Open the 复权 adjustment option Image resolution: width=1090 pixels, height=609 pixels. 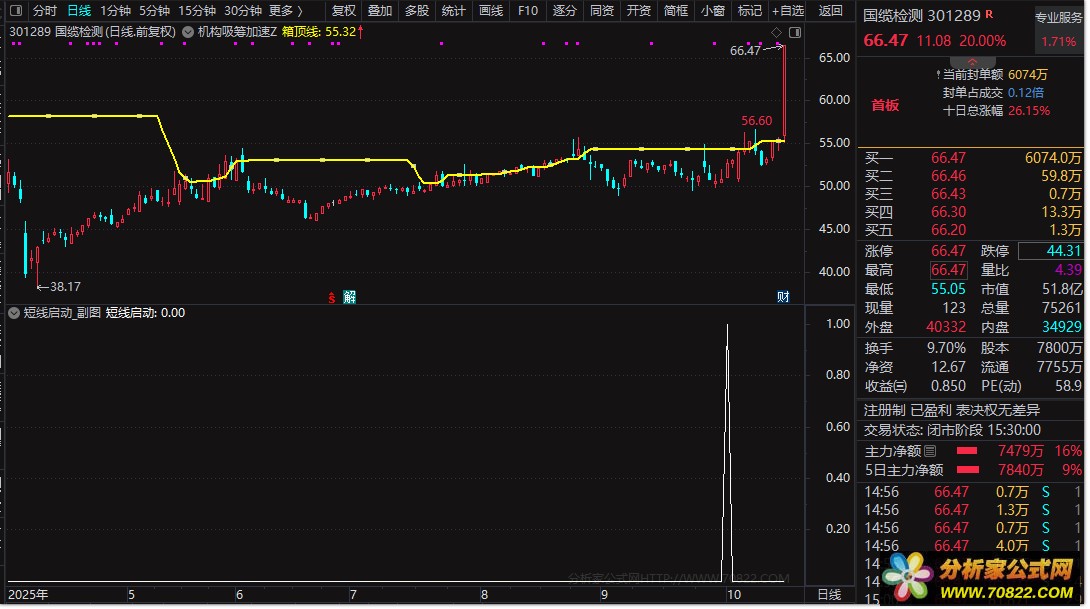click(x=343, y=10)
